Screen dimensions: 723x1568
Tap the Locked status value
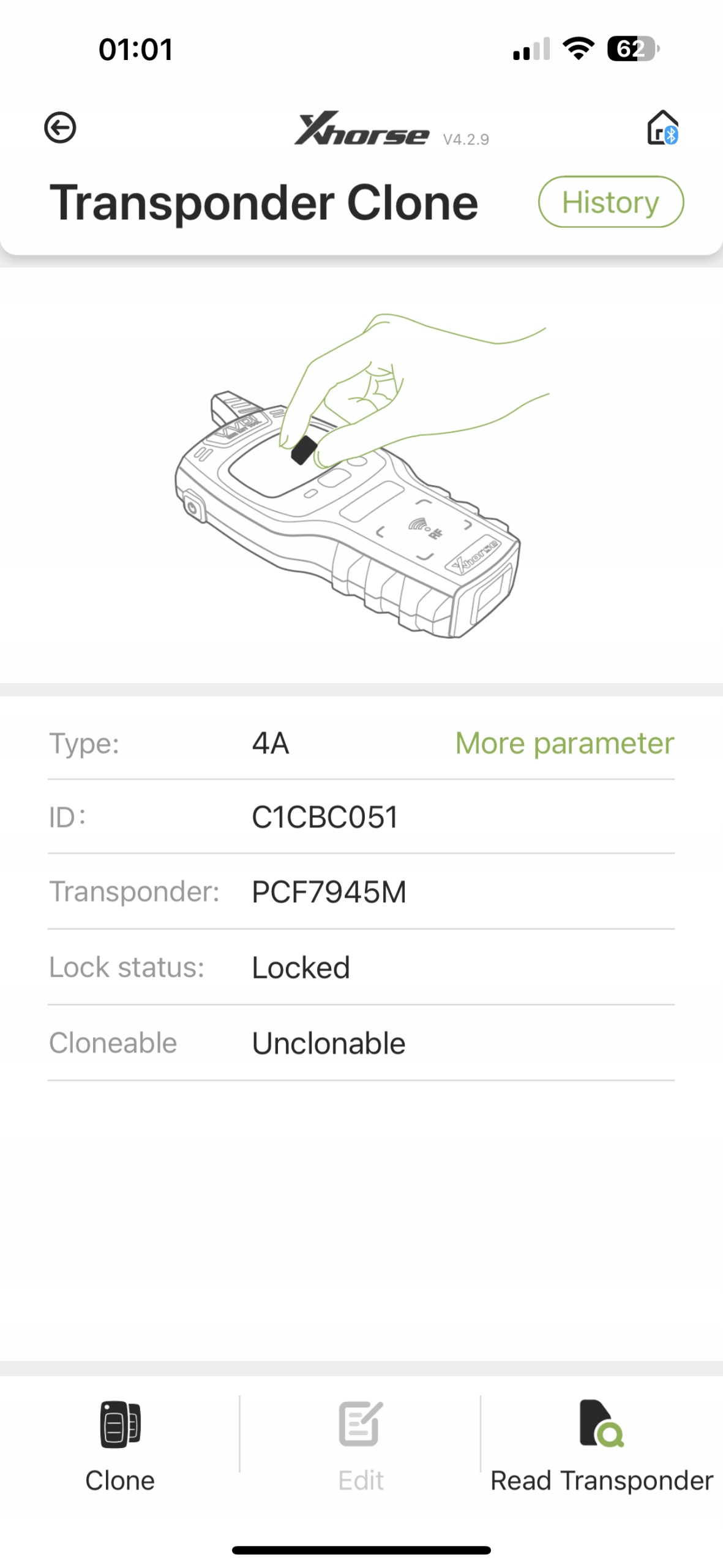pyautogui.click(x=301, y=968)
